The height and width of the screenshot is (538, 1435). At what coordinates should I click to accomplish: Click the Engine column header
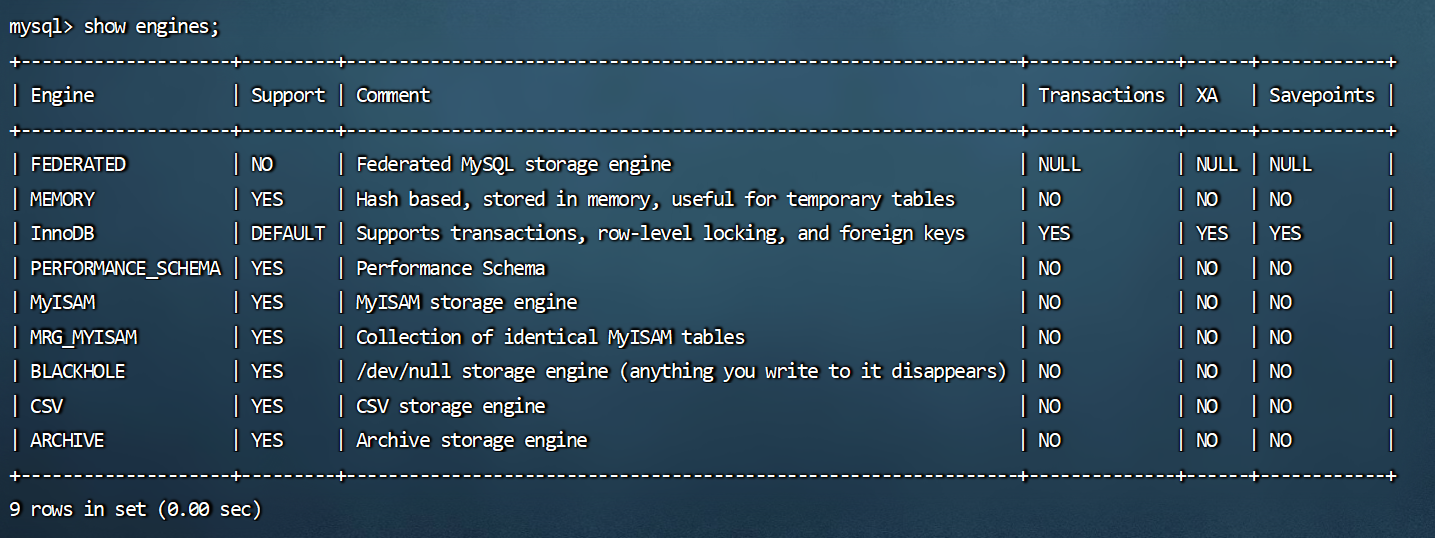(62, 95)
